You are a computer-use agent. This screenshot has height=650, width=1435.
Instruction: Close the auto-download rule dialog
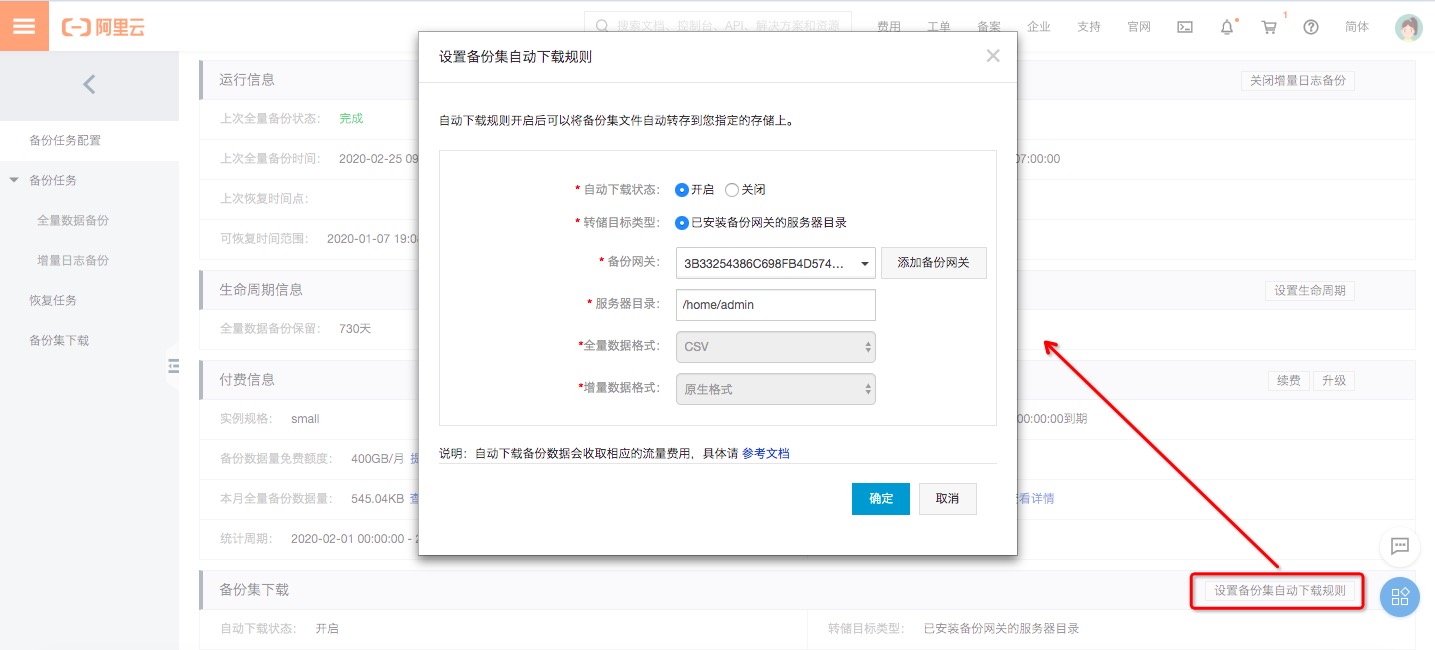(993, 56)
